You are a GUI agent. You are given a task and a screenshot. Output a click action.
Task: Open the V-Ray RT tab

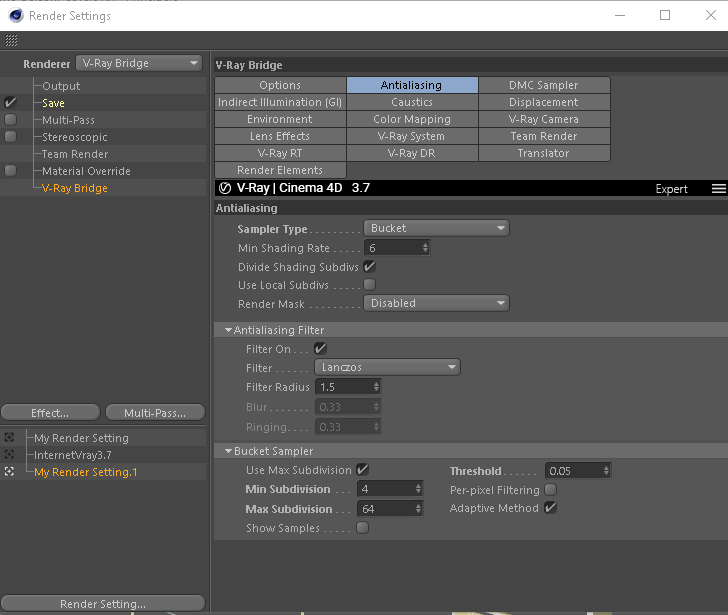(280, 153)
